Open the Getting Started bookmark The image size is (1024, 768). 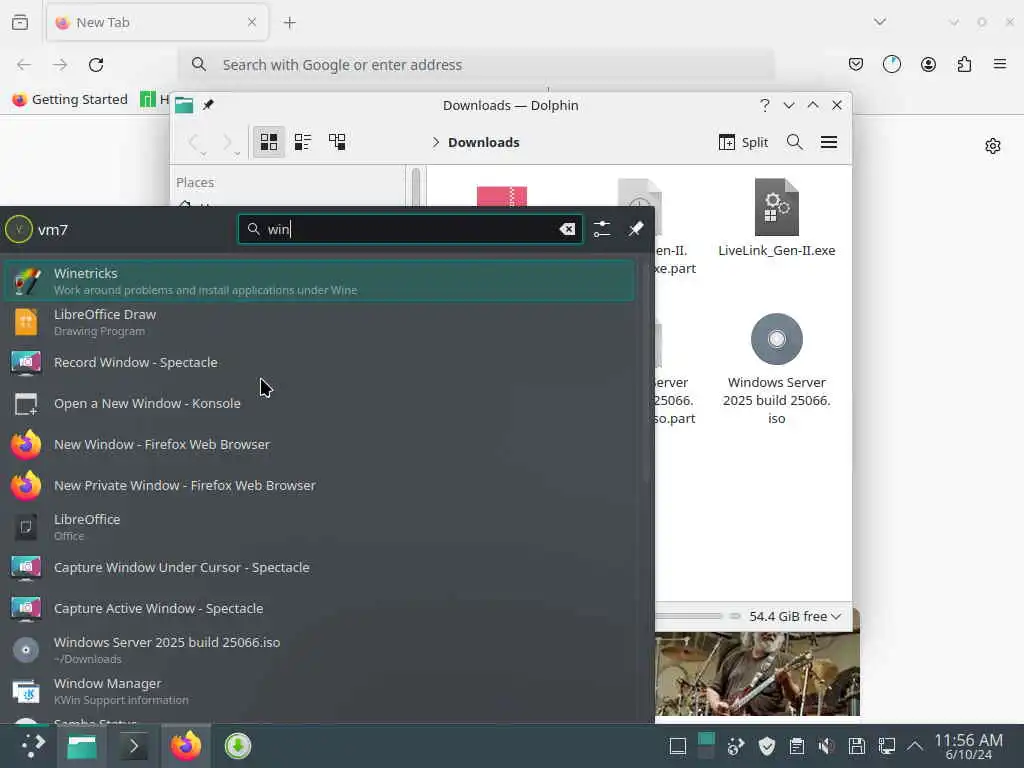70,99
